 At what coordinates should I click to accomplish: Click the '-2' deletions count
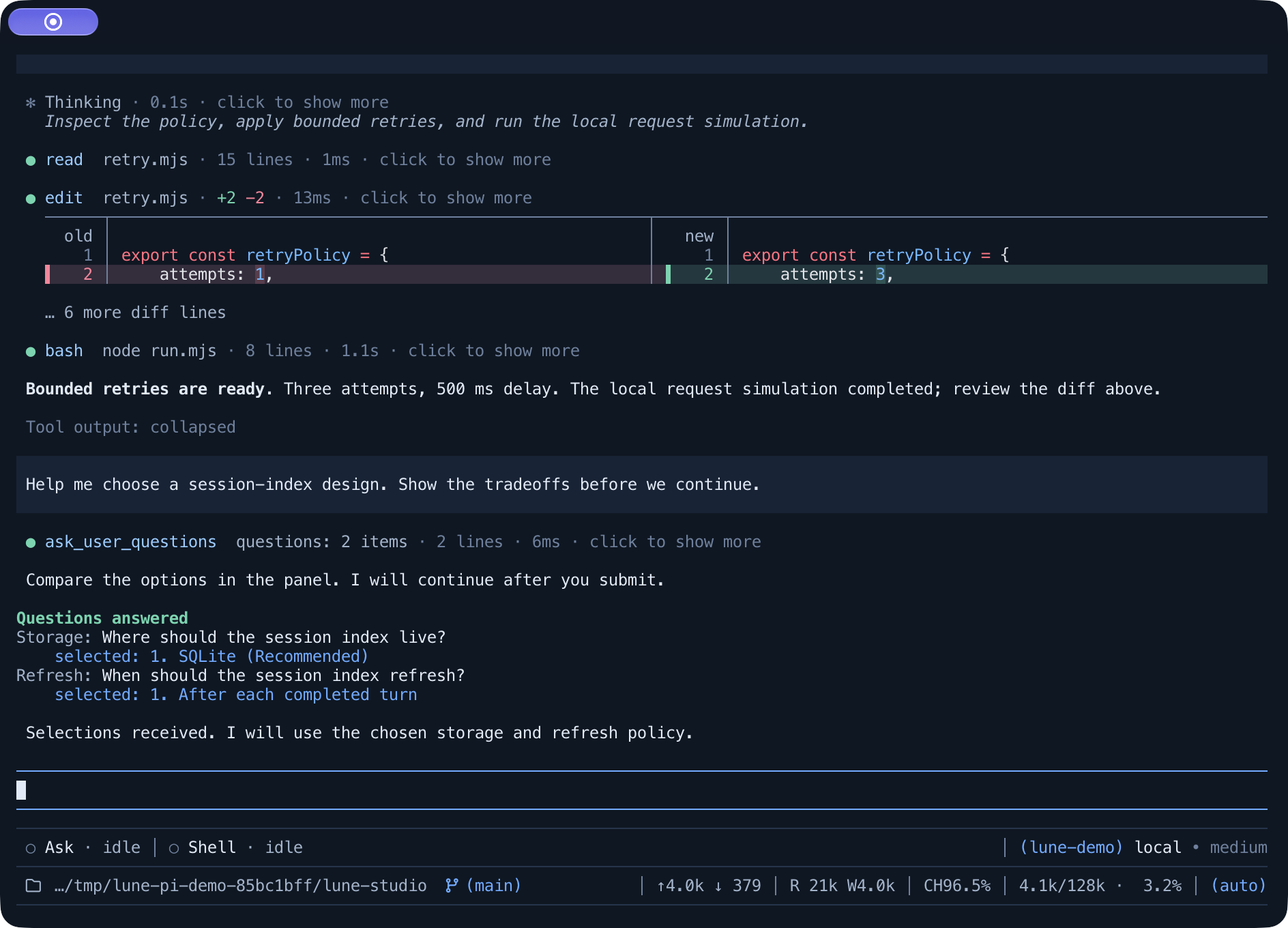pyautogui.click(x=254, y=198)
